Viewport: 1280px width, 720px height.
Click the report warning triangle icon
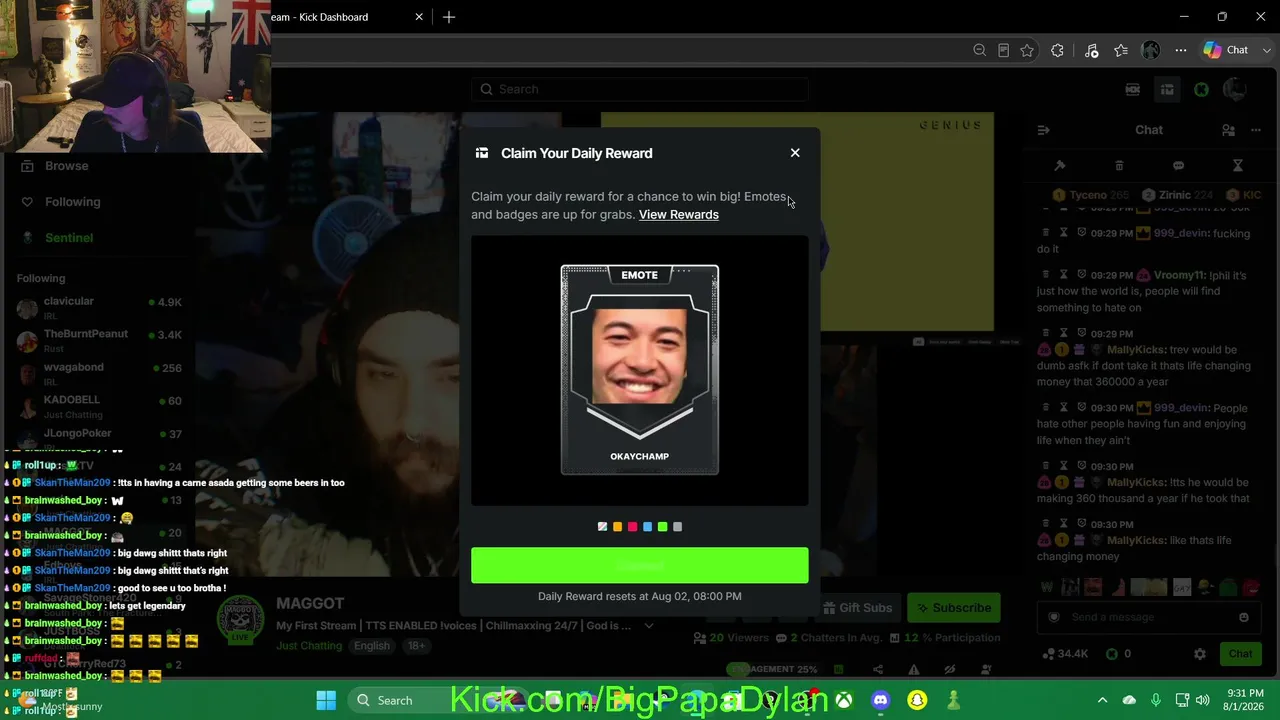pos(913,670)
